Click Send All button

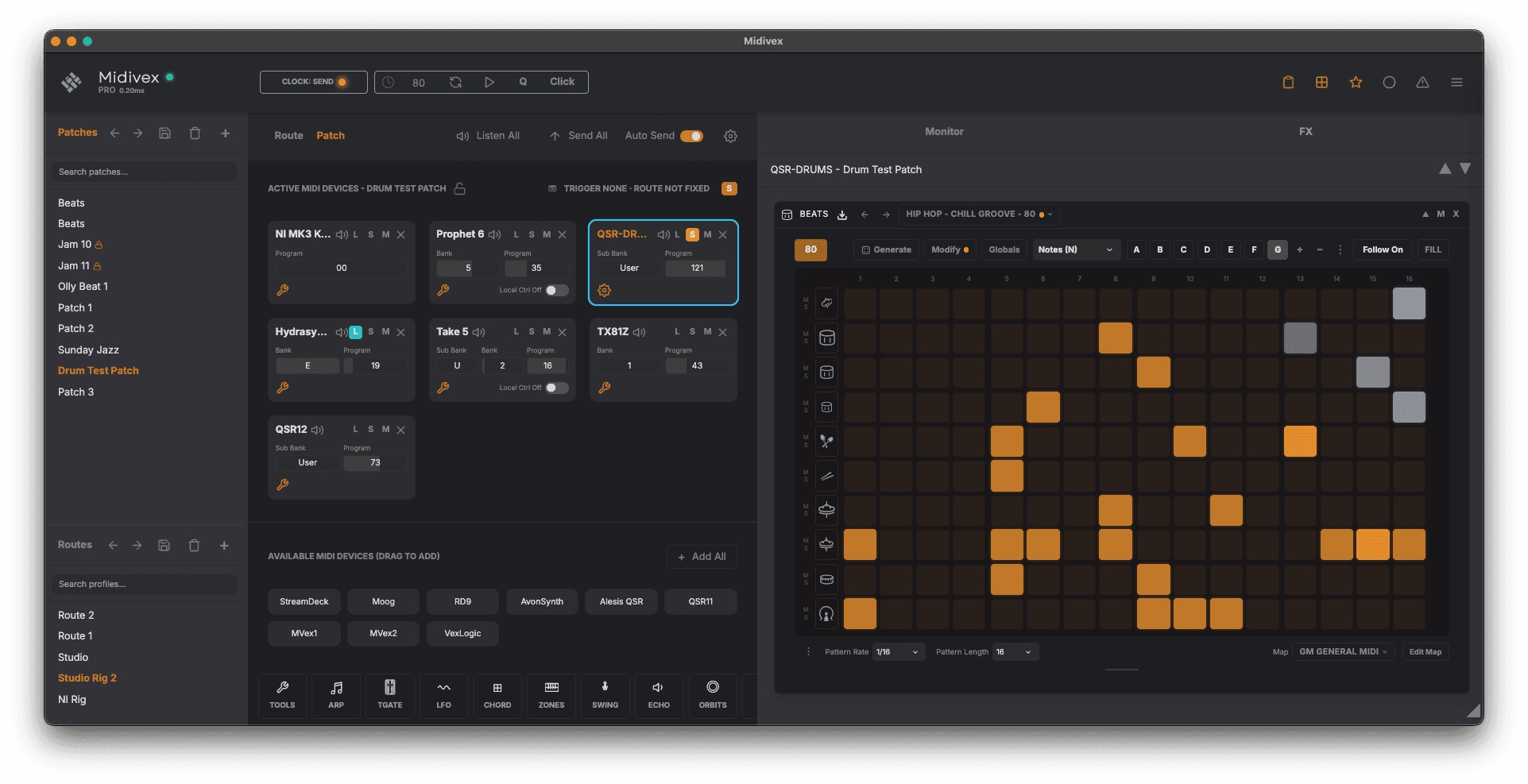coord(578,136)
